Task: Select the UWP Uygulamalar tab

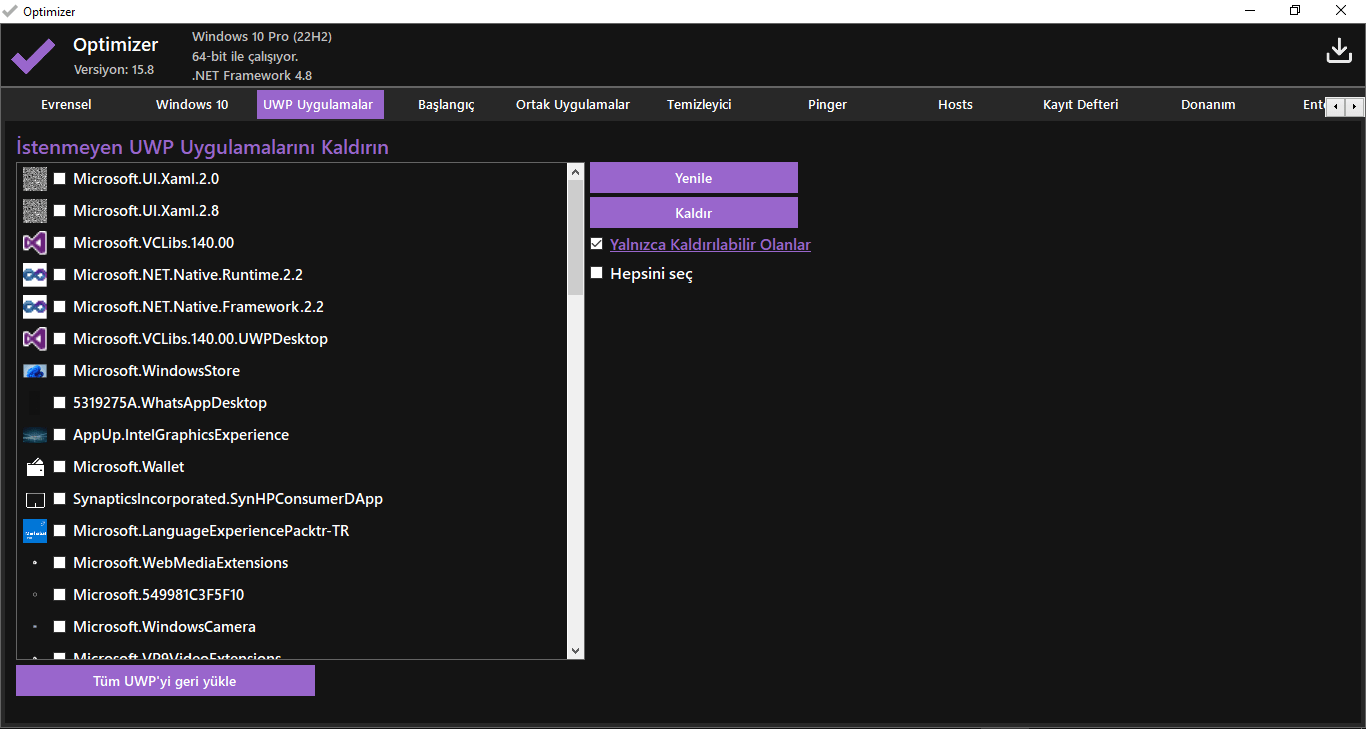Action: pos(318,104)
